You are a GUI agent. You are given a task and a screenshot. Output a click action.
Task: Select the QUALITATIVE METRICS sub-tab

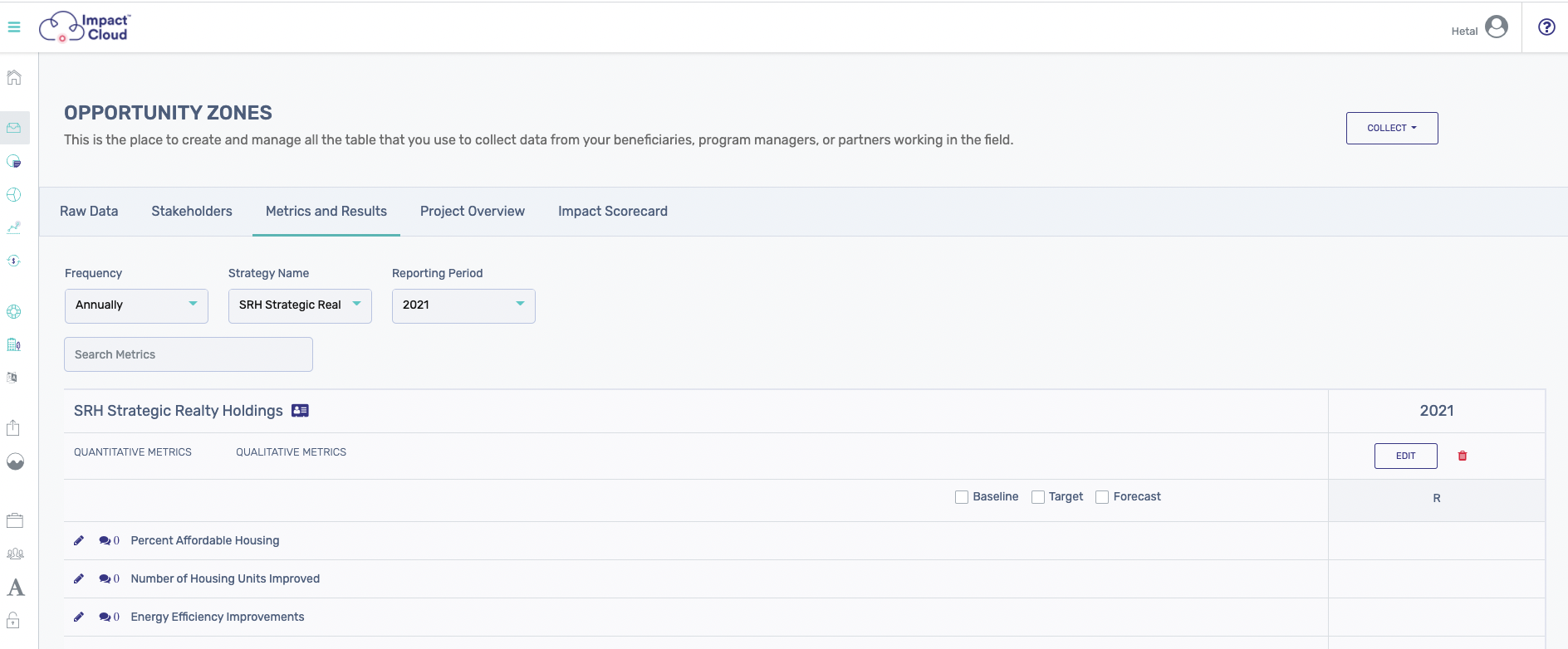tap(292, 452)
